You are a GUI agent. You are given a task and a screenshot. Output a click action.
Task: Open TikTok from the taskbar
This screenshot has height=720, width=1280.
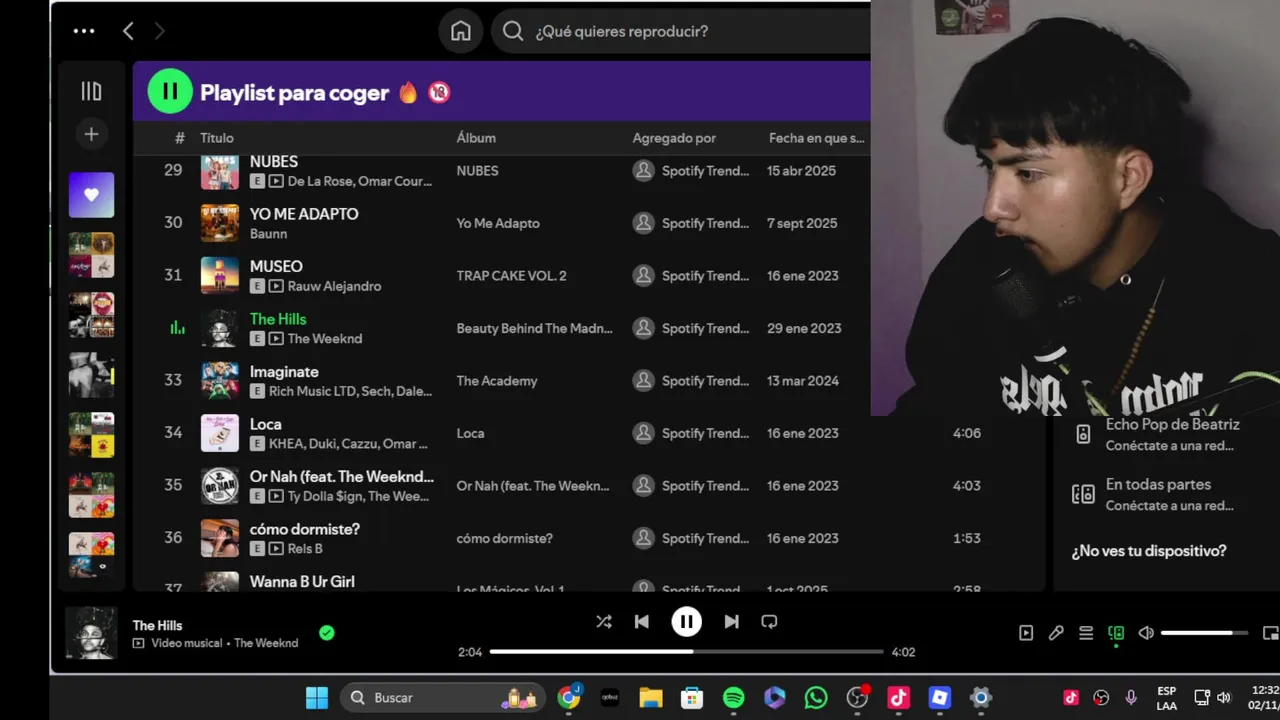pyautogui.click(x=898, y=698)
